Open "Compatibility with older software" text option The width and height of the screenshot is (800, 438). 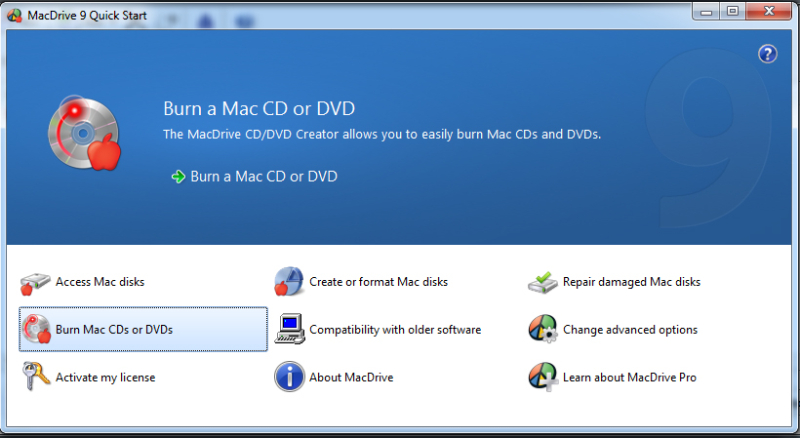395,329
